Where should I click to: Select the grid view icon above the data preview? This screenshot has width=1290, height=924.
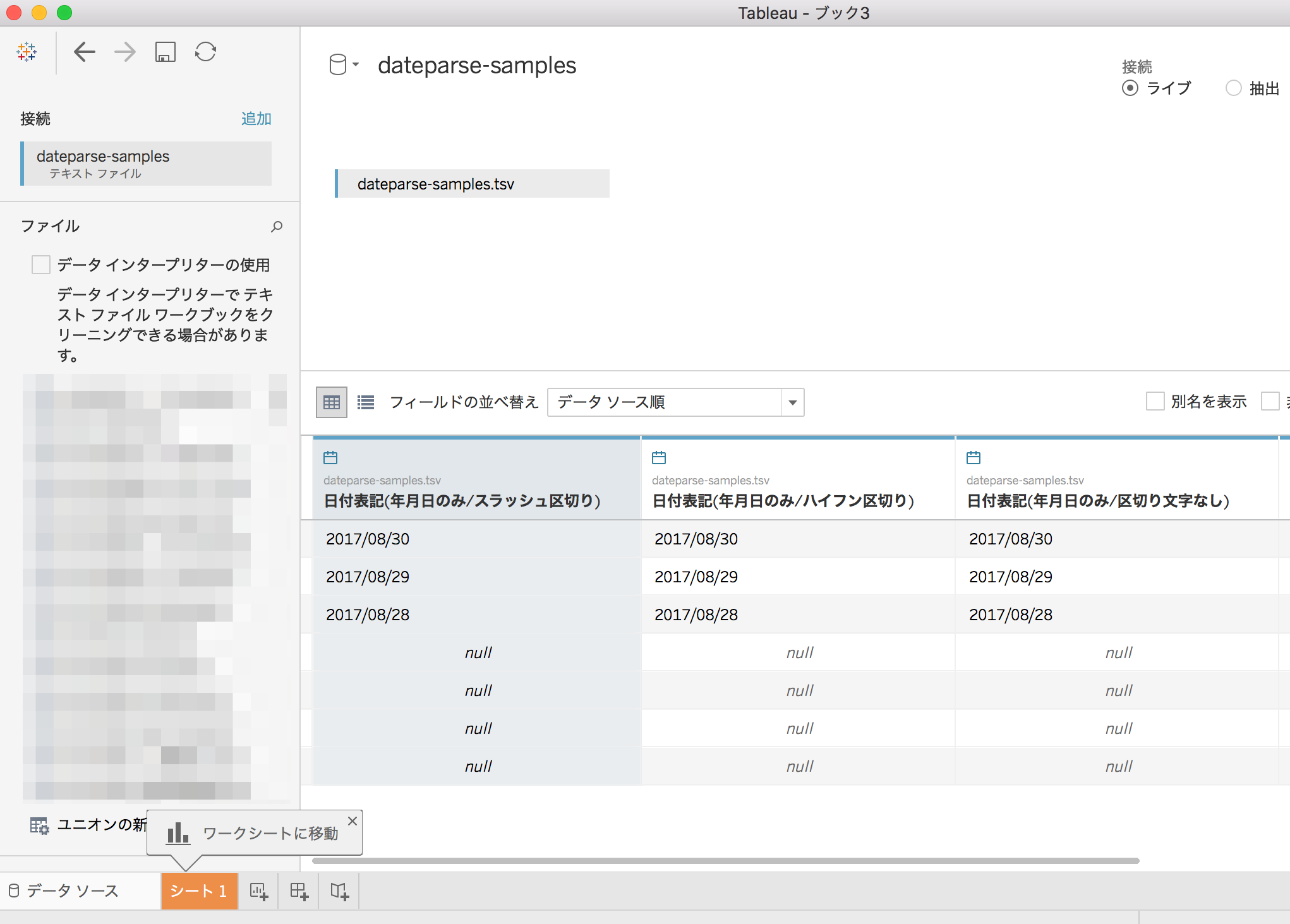click(331, 402)
